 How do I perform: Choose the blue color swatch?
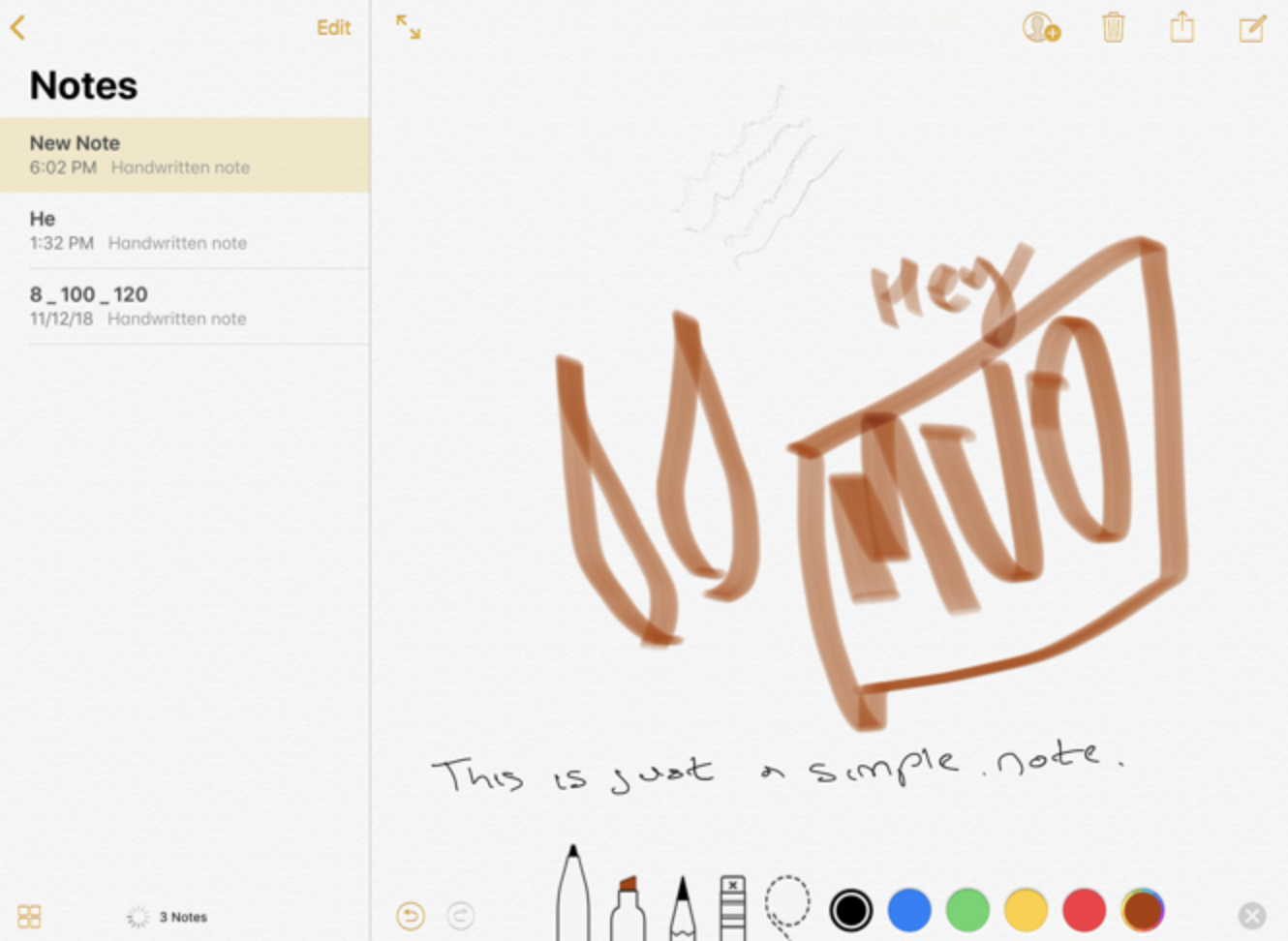[x=909, y=910]
